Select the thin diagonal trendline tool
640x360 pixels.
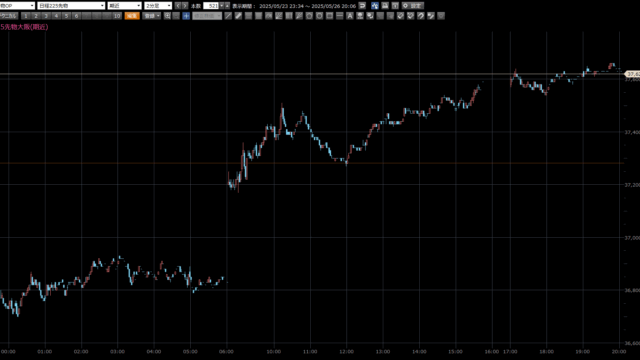229,16
